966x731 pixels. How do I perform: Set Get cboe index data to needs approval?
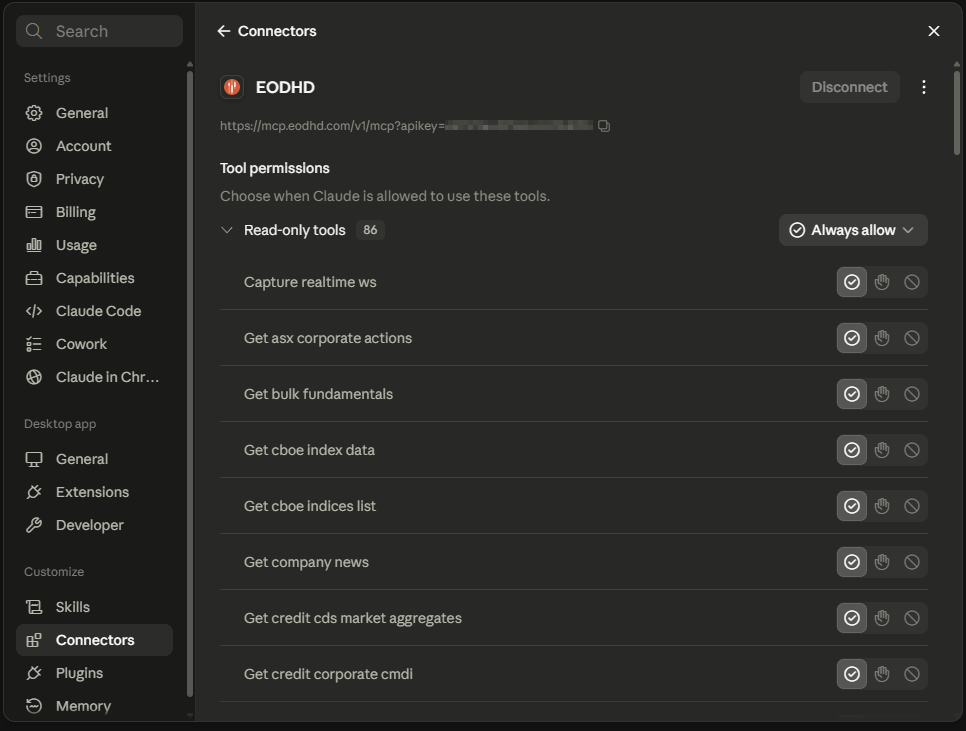pos(882,450)
